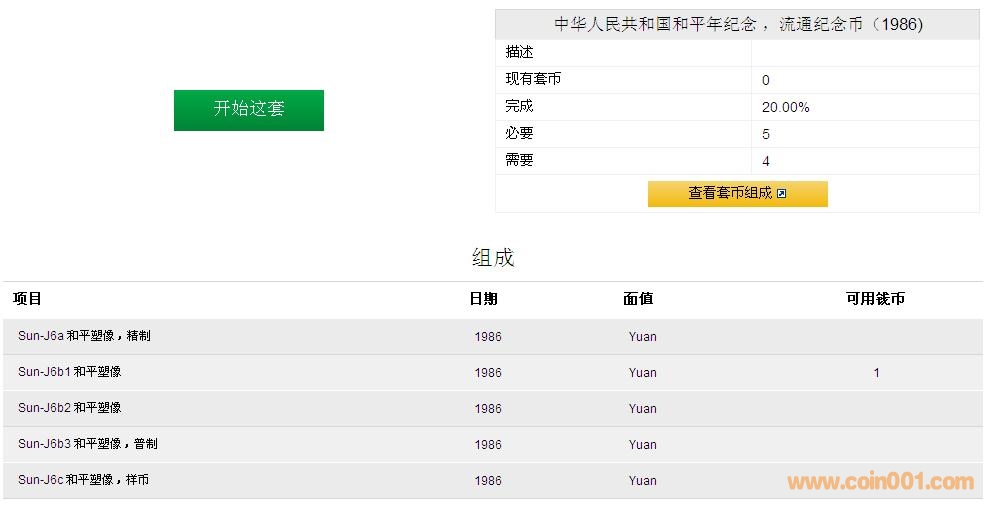Click the 描述 row label
This screenshot has height=509, width=987.
(x=519, y=52)
